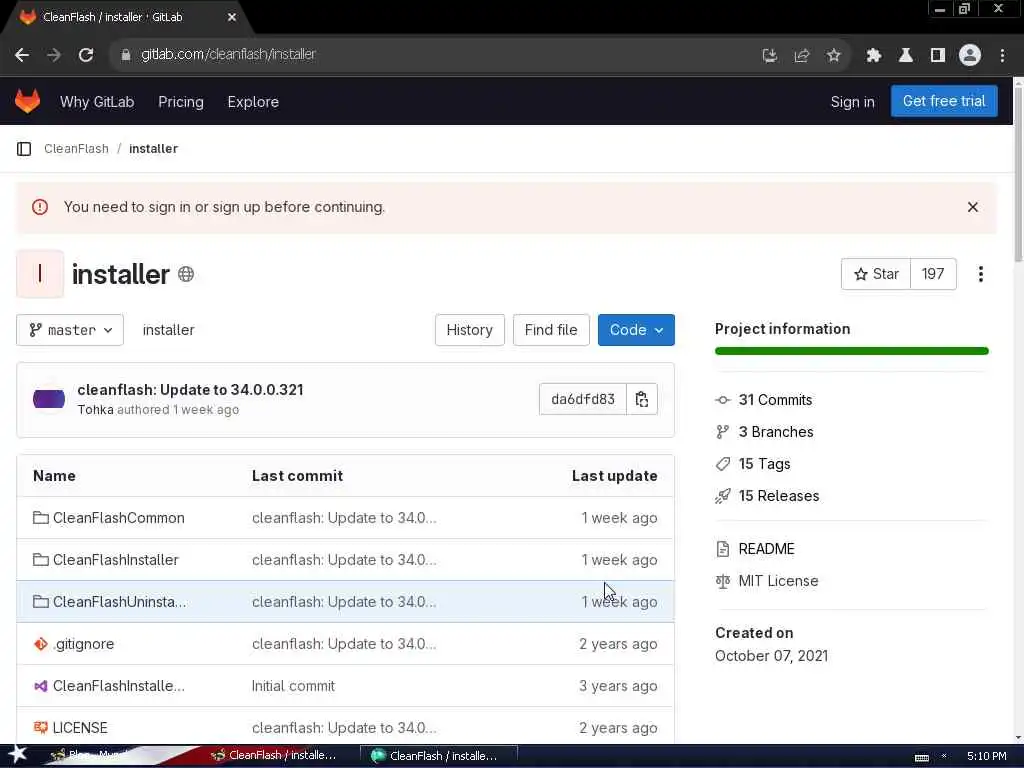Click keyboard icon in system tray
This screenshot has height=768, width=1024.
[x=921, y=758]
